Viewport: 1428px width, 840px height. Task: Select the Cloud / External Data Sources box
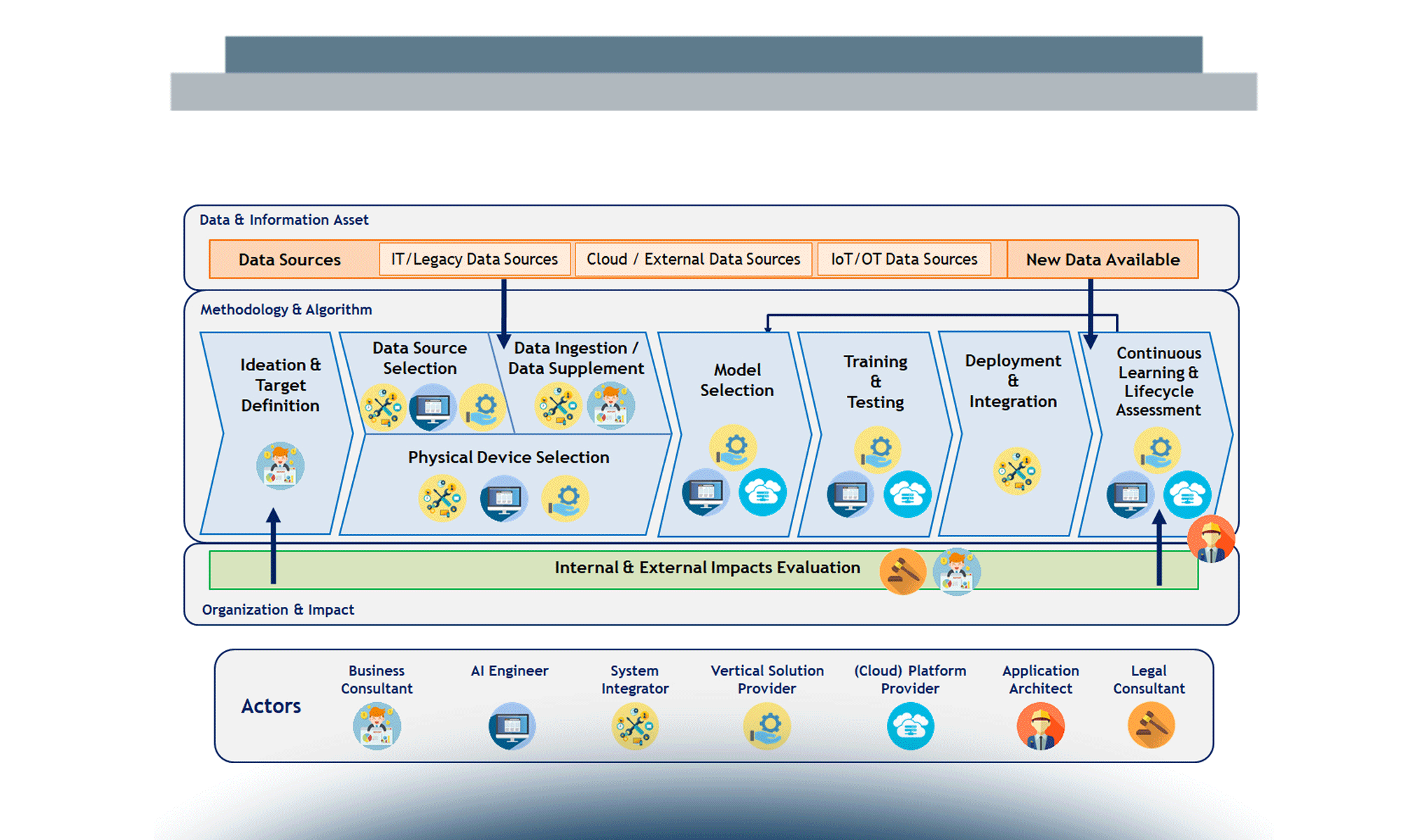tap(693, 259)
